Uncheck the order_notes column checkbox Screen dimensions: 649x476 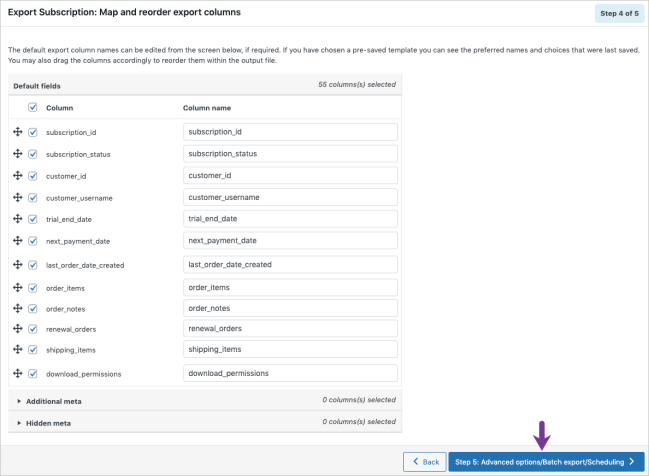33,308
